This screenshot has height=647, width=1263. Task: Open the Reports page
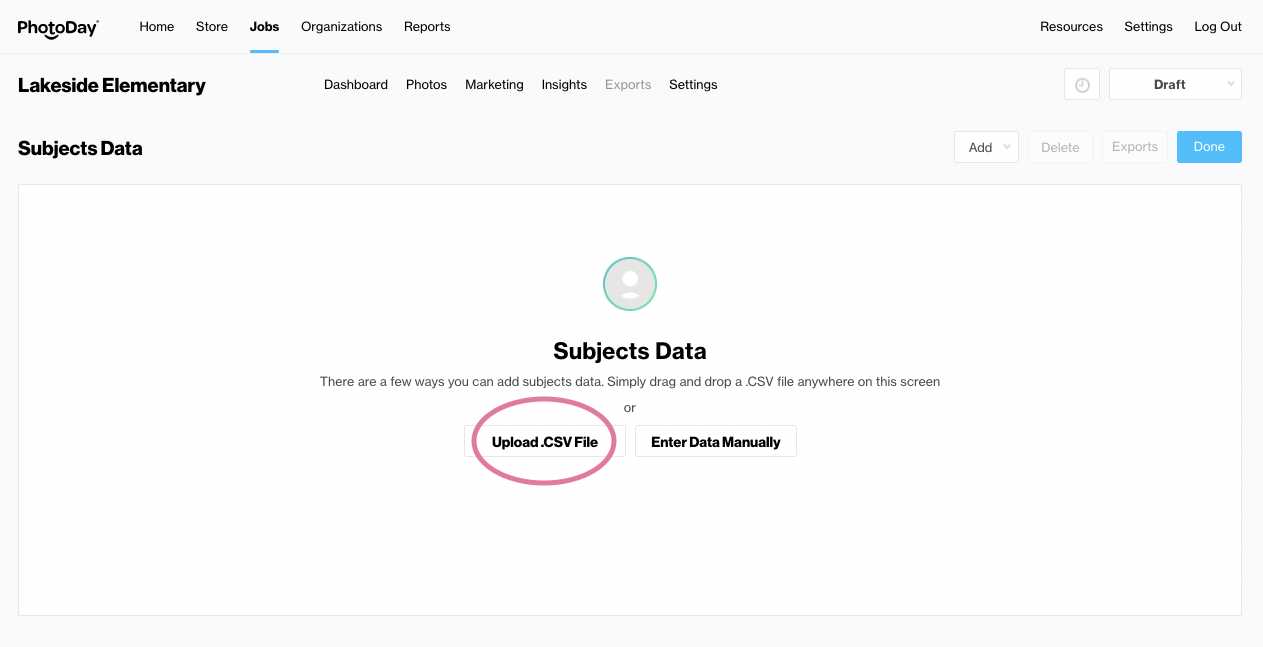(x=427, y=27)
